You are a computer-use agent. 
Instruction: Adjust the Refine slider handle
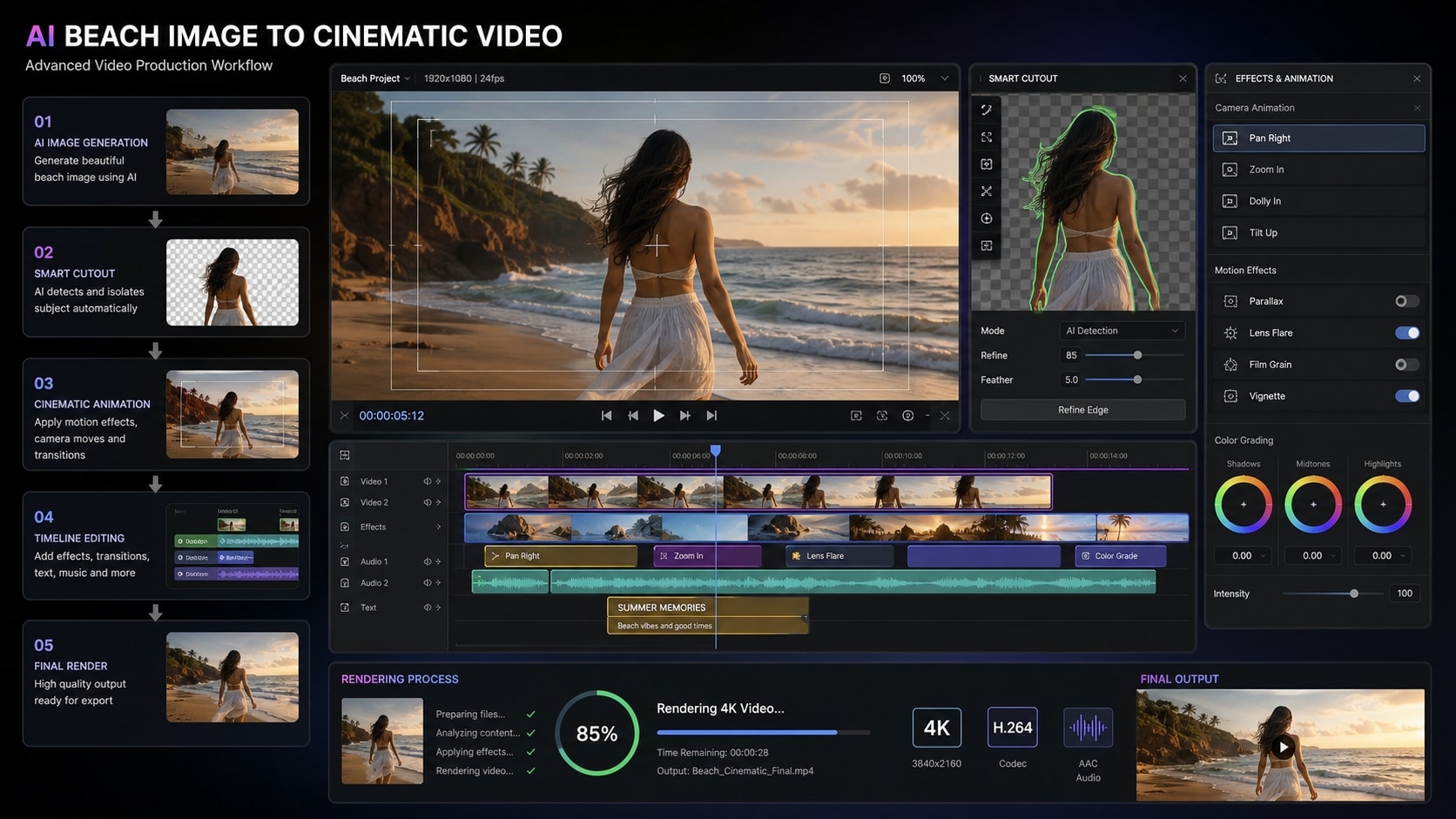pos(1137,355)
